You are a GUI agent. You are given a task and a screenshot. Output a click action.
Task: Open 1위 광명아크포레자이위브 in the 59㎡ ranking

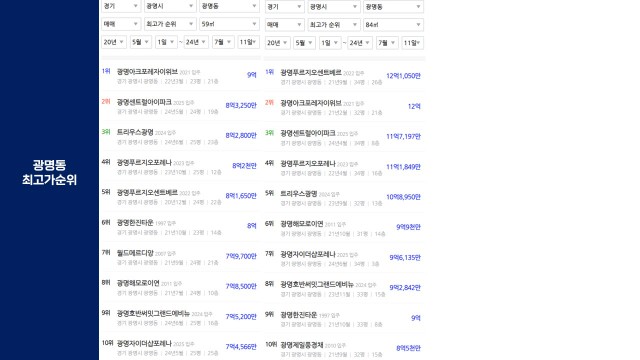pos(180,76)
